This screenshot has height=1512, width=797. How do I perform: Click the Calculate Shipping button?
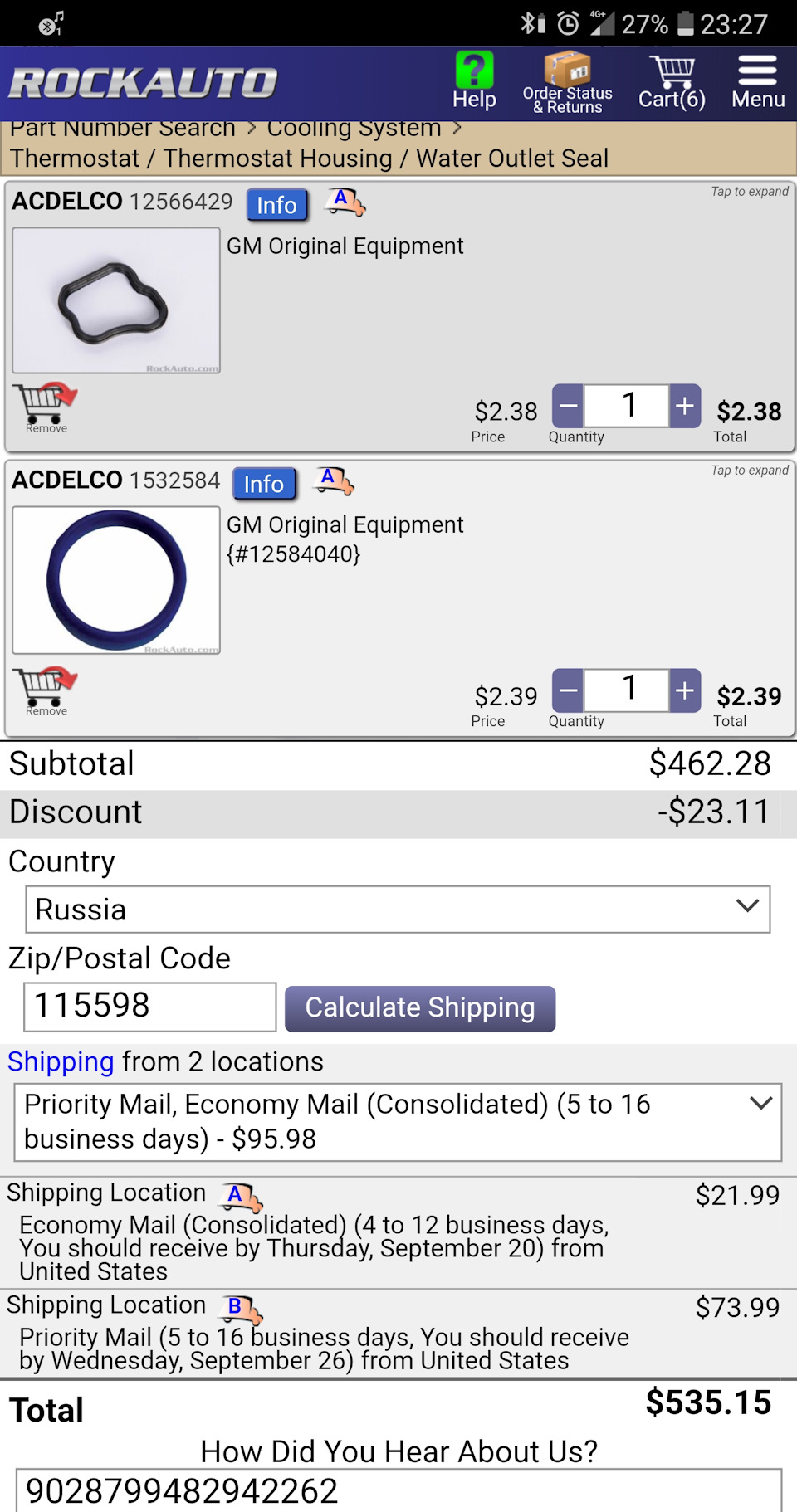click(x=420, y=1008)
